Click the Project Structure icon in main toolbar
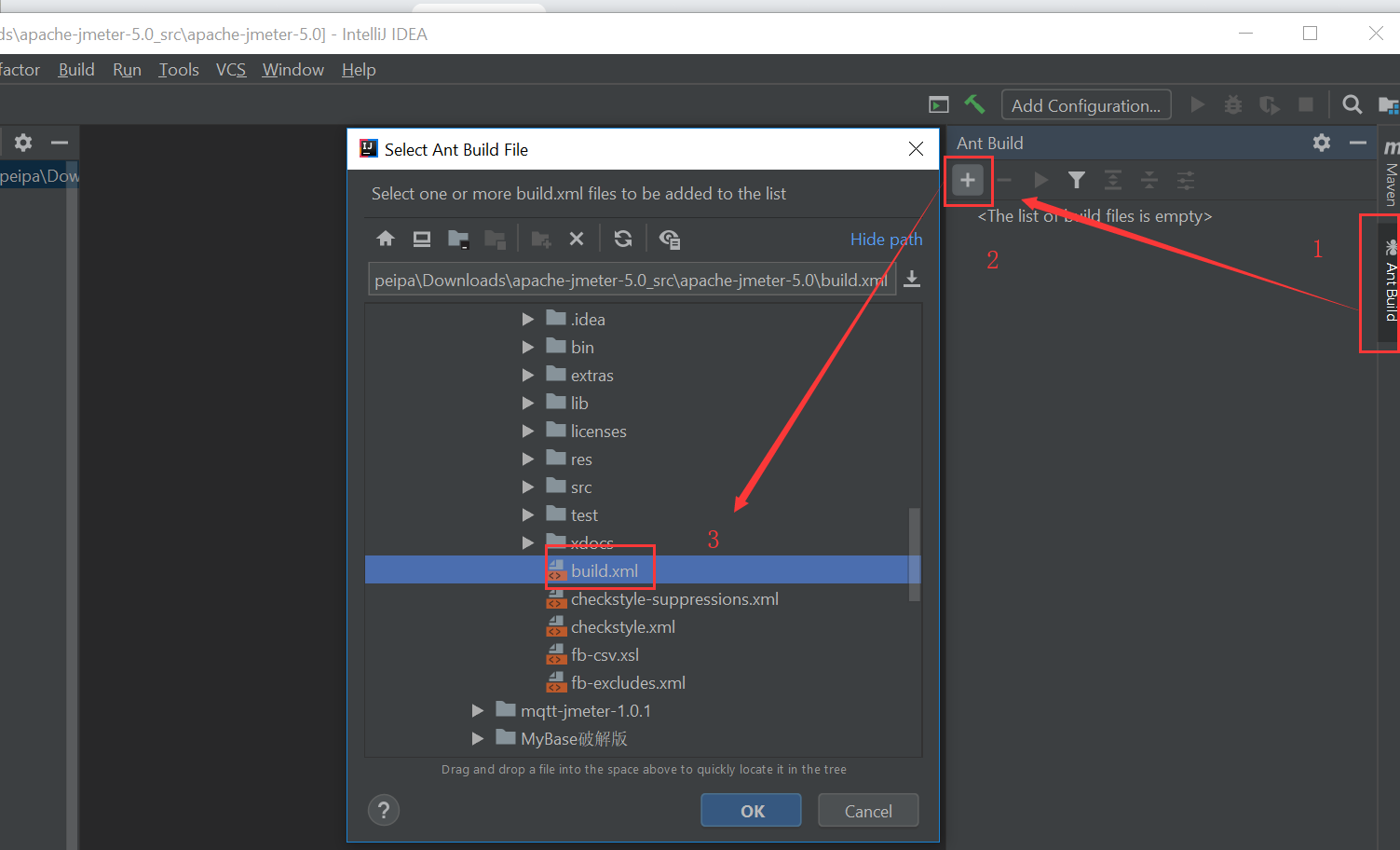The height and width of the screenshot is (850, 1400). point(1389,105)
